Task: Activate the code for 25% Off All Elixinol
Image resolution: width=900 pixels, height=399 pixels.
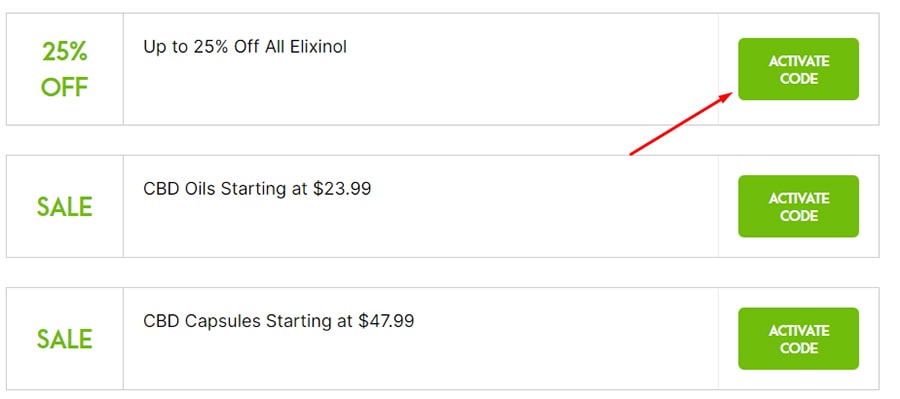Action: tap(798, 69)
